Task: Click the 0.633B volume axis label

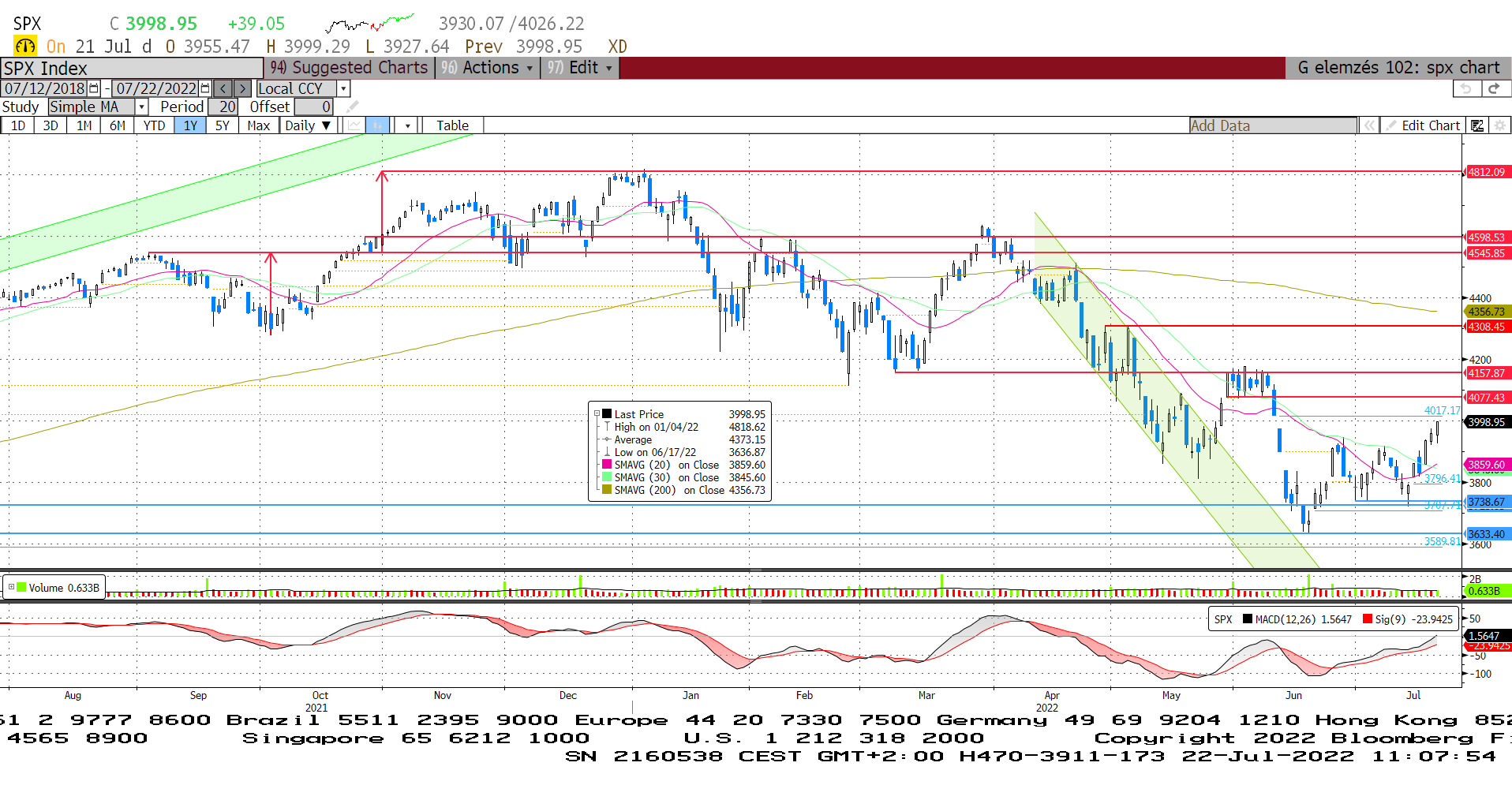Action: [1487, 591]
